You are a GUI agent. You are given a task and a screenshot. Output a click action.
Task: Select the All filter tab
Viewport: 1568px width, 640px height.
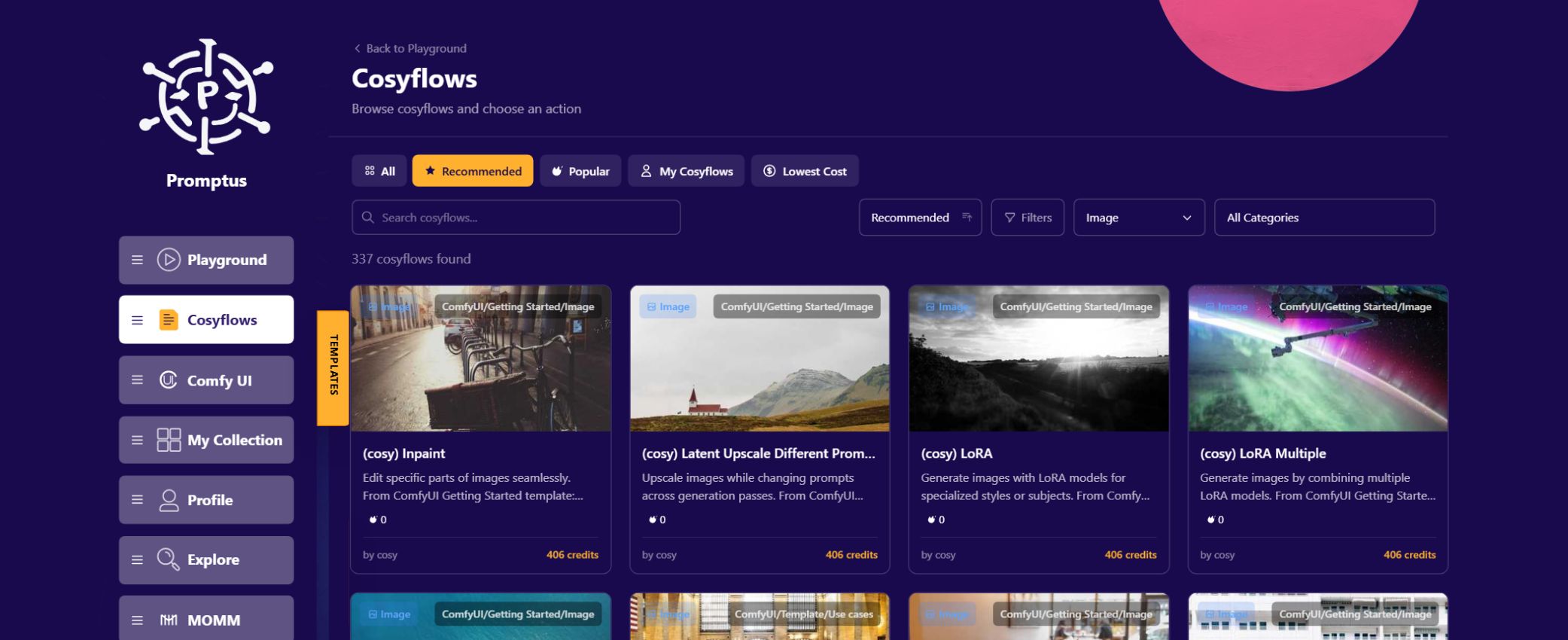click(x=379, y=171)
